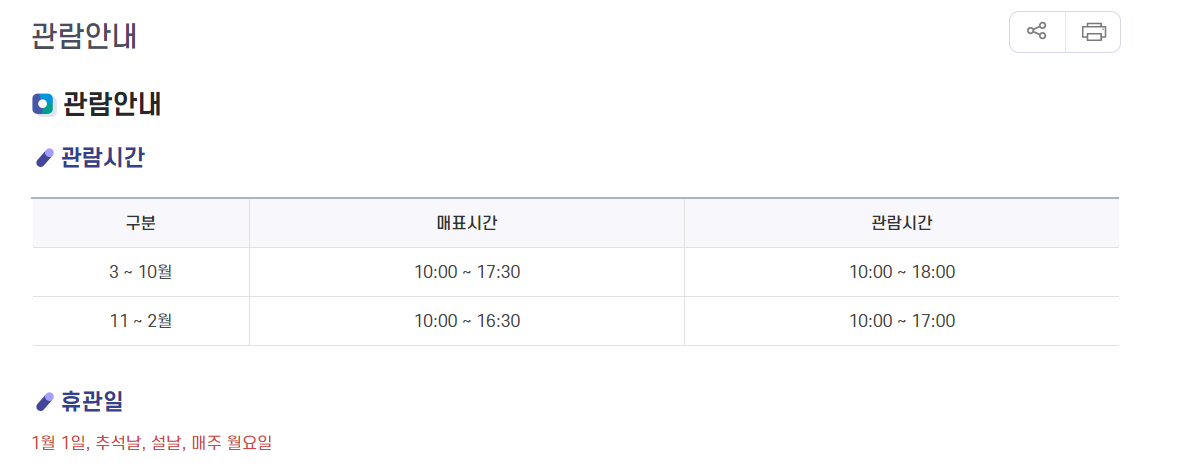Click the 매표시간 column header
The image size is (1180, 468).
point(467,223)
